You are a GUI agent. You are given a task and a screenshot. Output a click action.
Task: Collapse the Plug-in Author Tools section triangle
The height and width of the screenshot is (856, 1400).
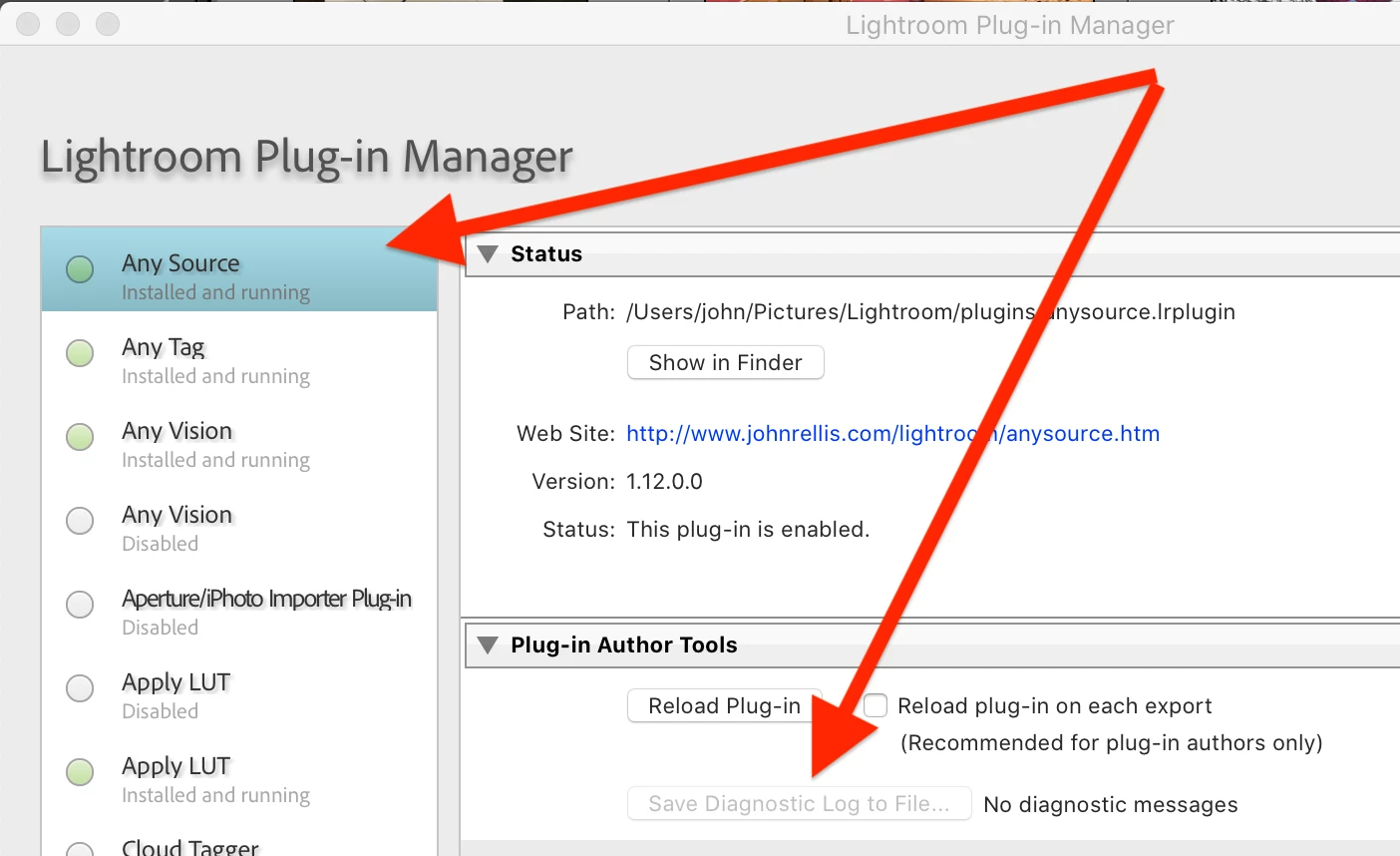488,644
